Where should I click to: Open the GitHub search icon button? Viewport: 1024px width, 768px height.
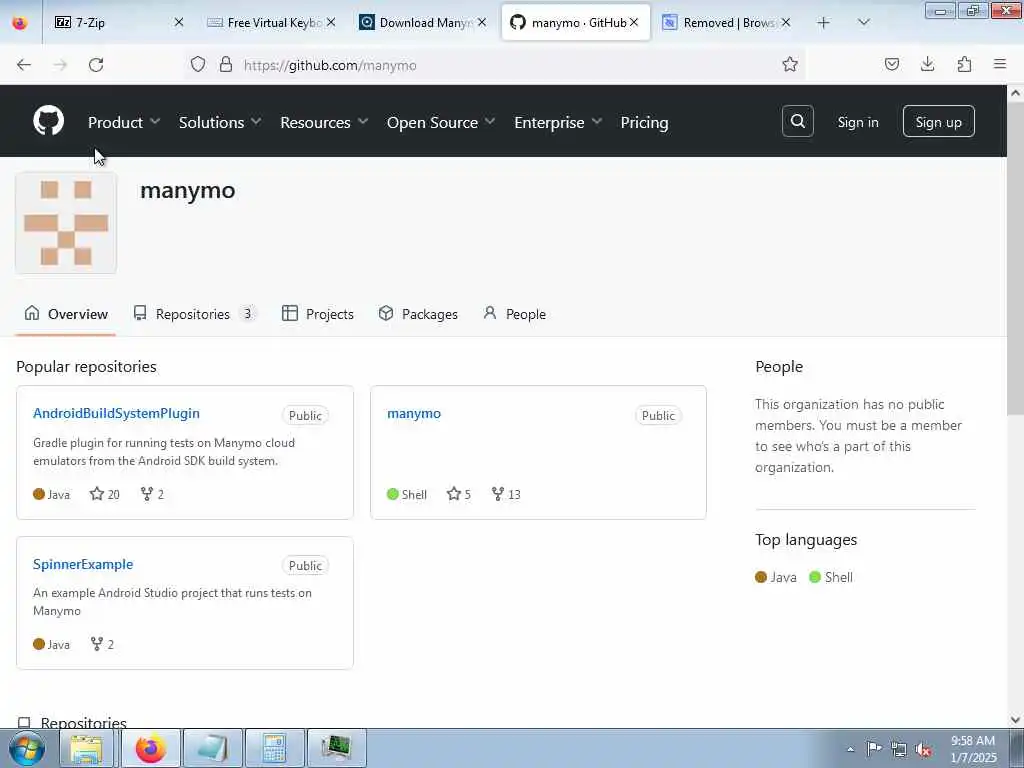point(797,121)
